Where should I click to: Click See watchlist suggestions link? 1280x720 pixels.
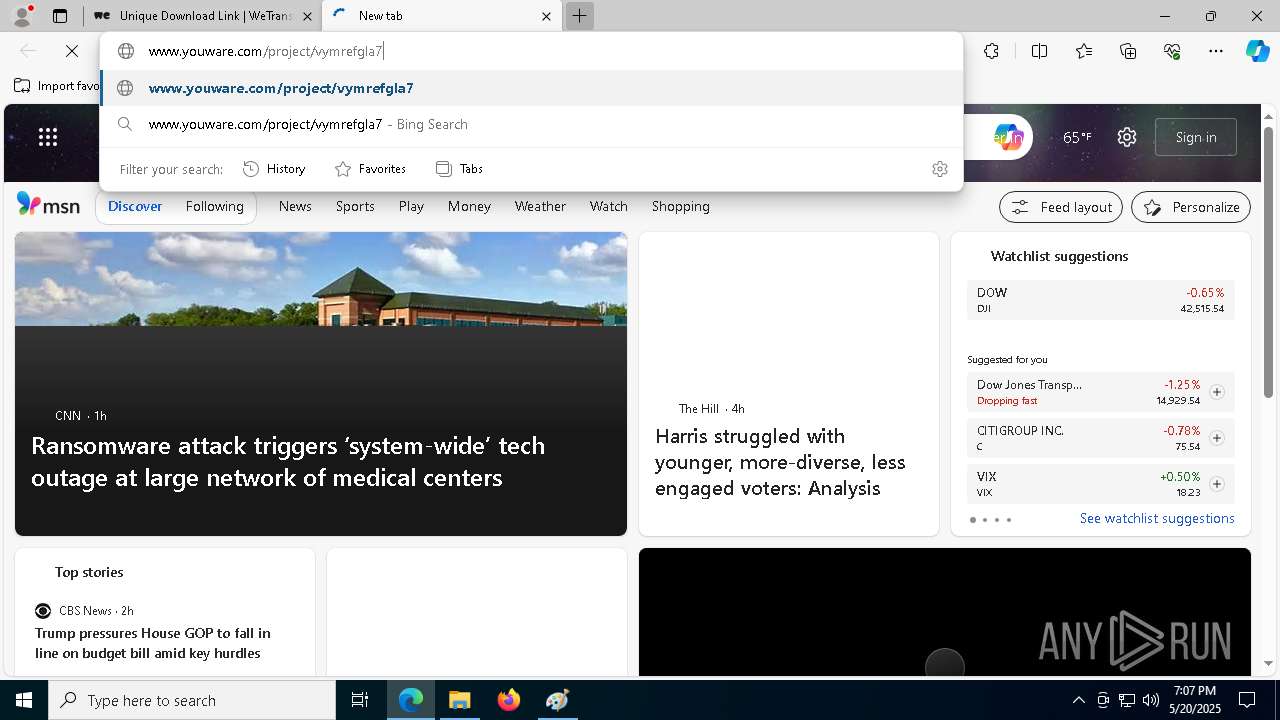(x=1157, y=518)
